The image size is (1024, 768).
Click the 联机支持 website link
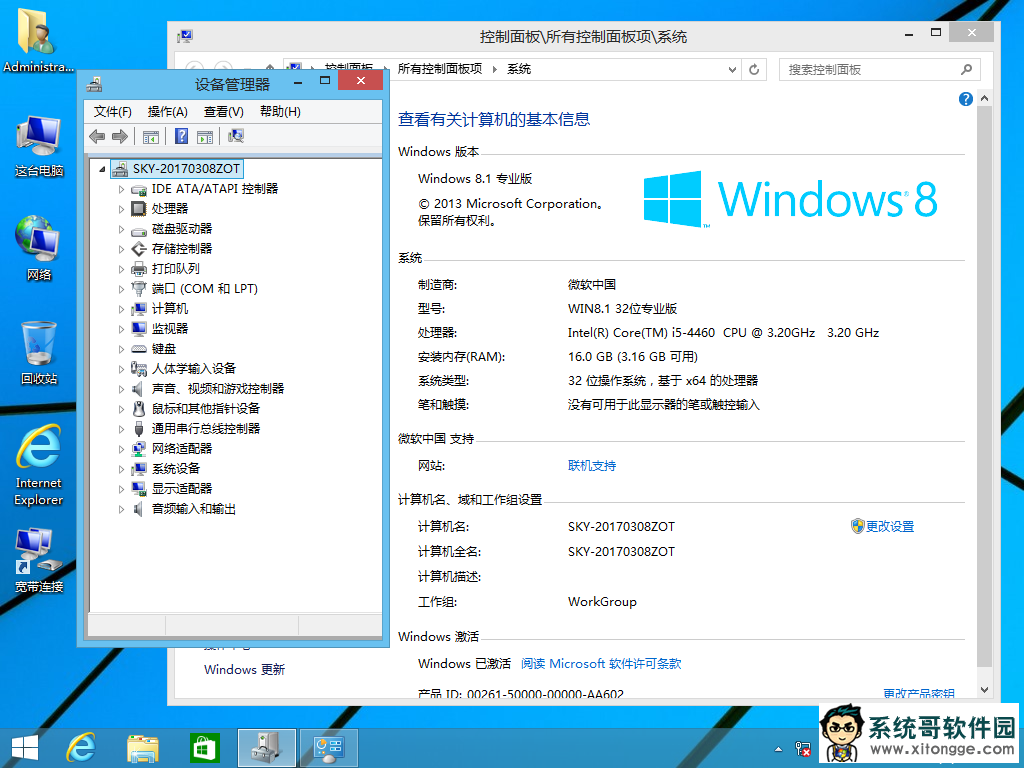point(592,466)
